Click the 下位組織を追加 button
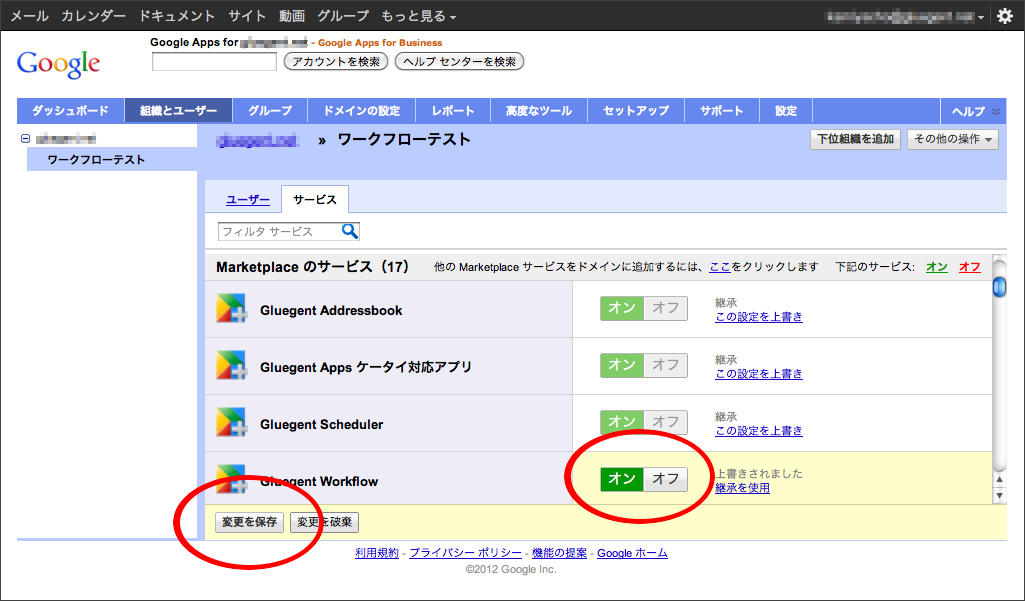 [x=855, y=140]
